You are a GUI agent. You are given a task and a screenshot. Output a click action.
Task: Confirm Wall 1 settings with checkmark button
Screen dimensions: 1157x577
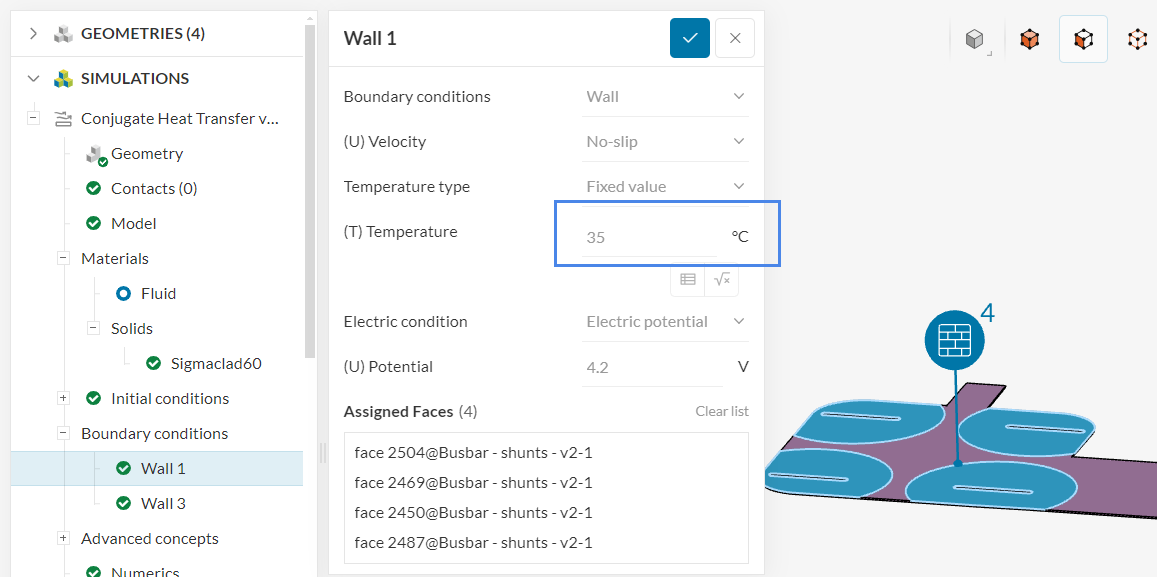[x=689, y=38]
